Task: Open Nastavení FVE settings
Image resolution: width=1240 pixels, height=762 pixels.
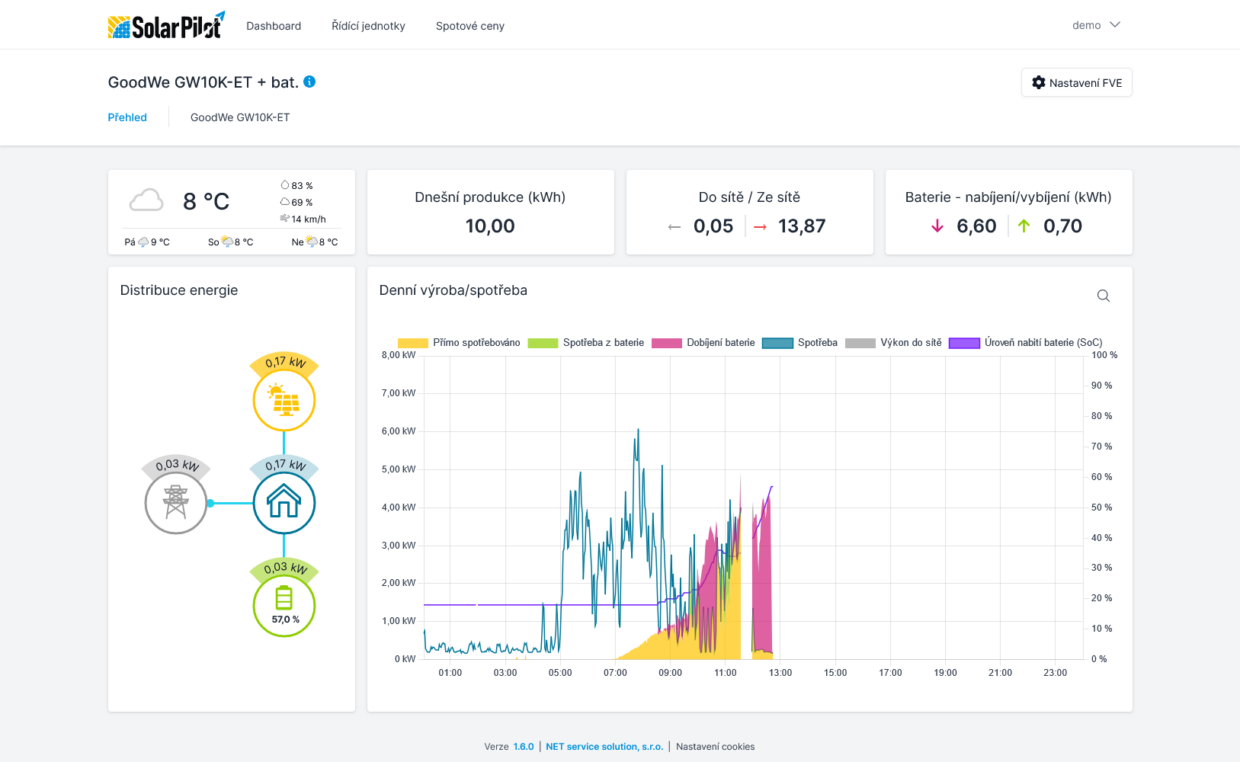Action: (1076, 83)
